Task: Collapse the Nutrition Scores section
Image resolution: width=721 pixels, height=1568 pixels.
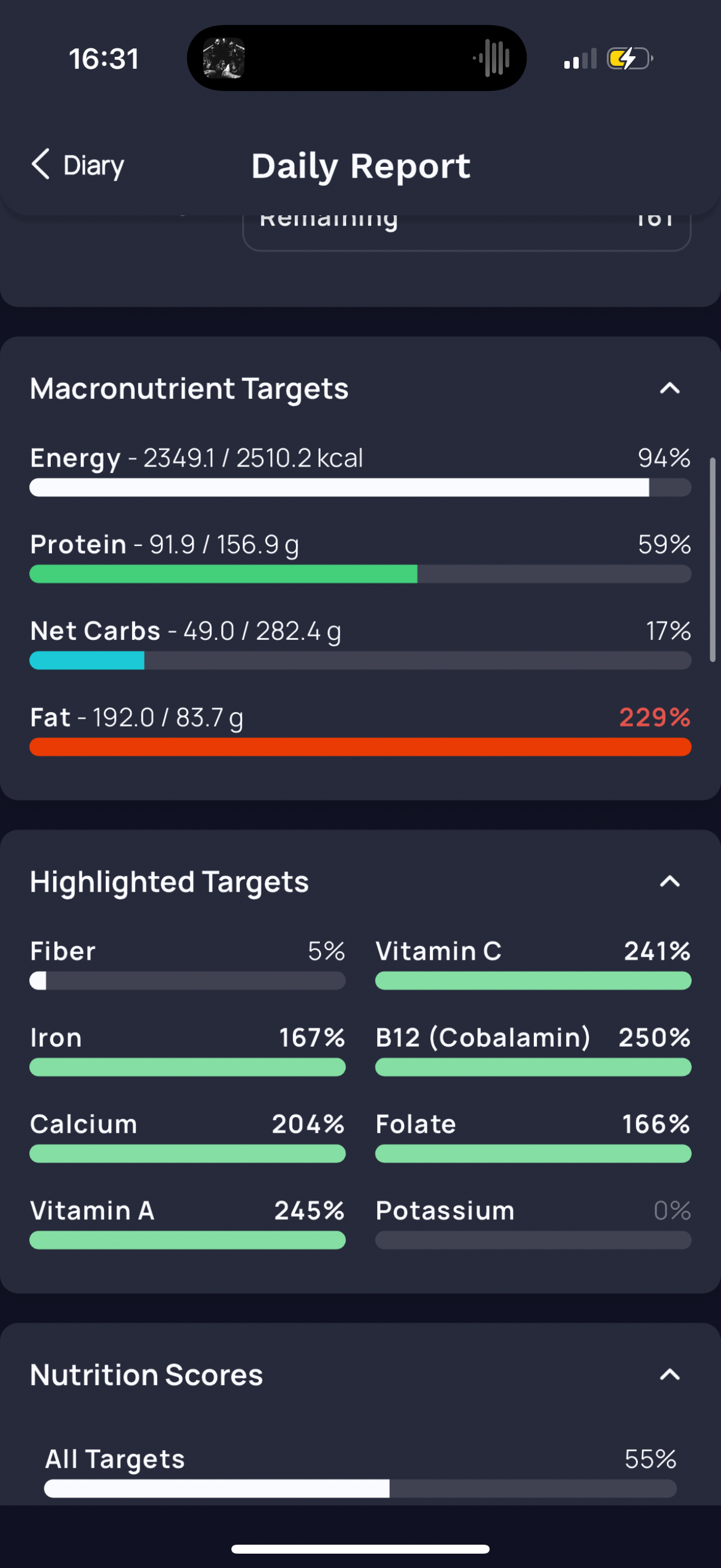Action: pos(669,1374)
